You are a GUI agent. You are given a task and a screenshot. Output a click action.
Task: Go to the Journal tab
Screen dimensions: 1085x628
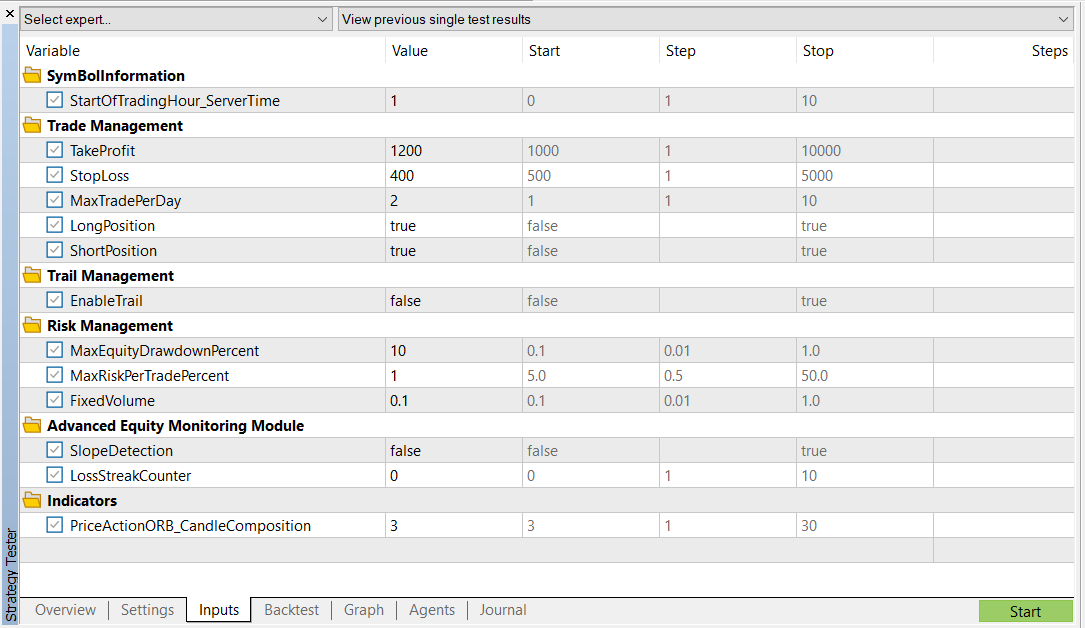(x=502, y=610)
